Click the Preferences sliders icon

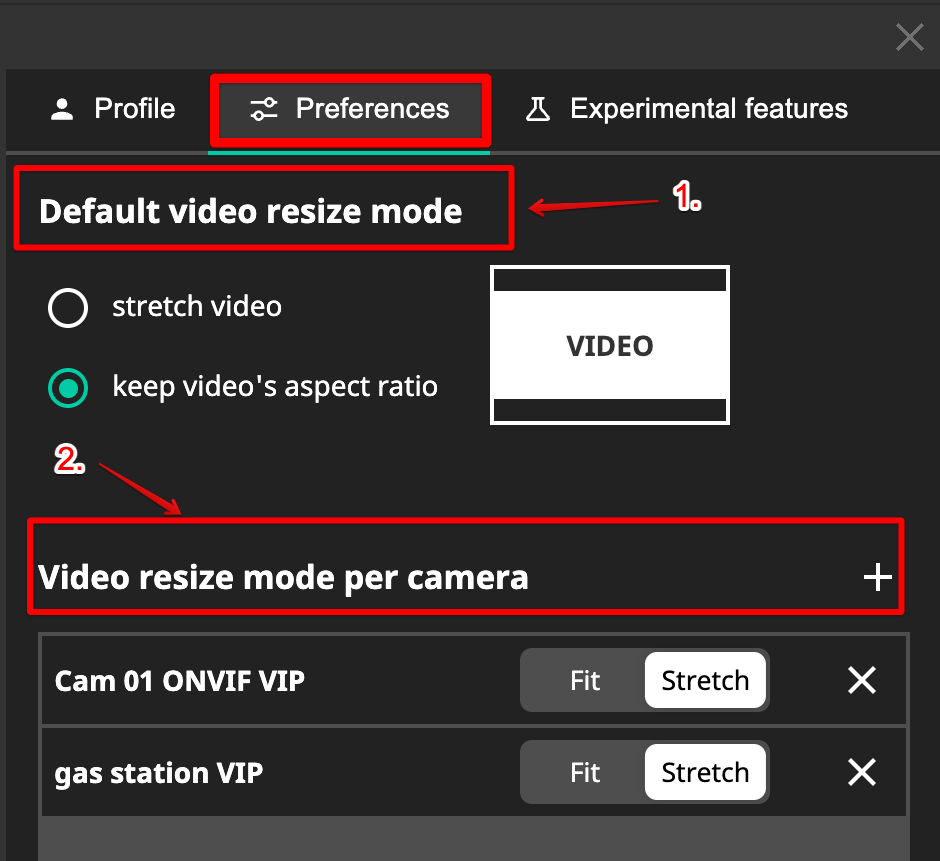(x=264, y=109)
